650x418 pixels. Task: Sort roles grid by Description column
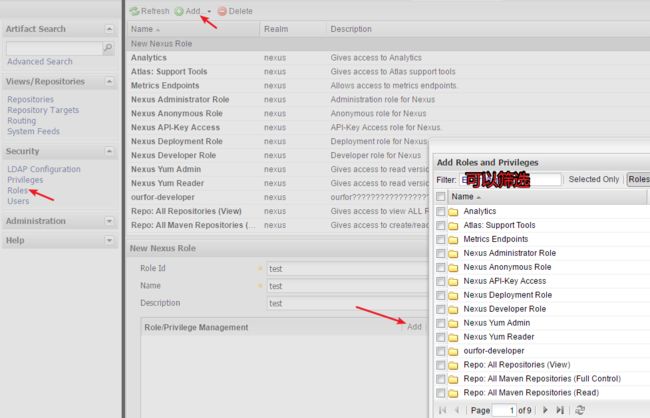(x=488, y=29)
